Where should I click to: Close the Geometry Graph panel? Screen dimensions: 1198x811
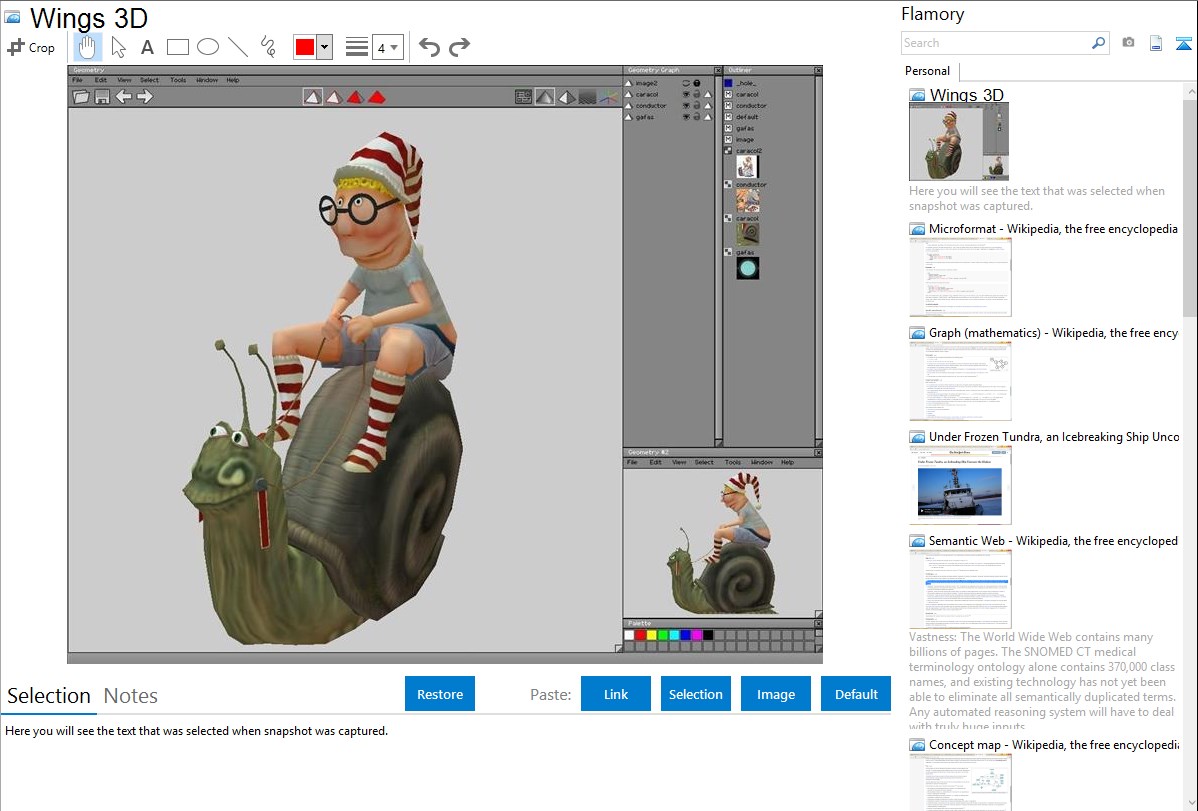pyautogui.click(x=717, y=70)
